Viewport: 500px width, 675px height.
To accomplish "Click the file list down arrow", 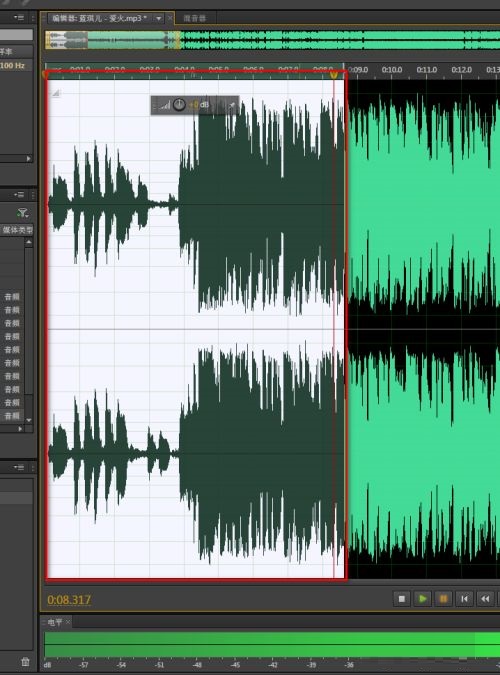I will [28, 419].
